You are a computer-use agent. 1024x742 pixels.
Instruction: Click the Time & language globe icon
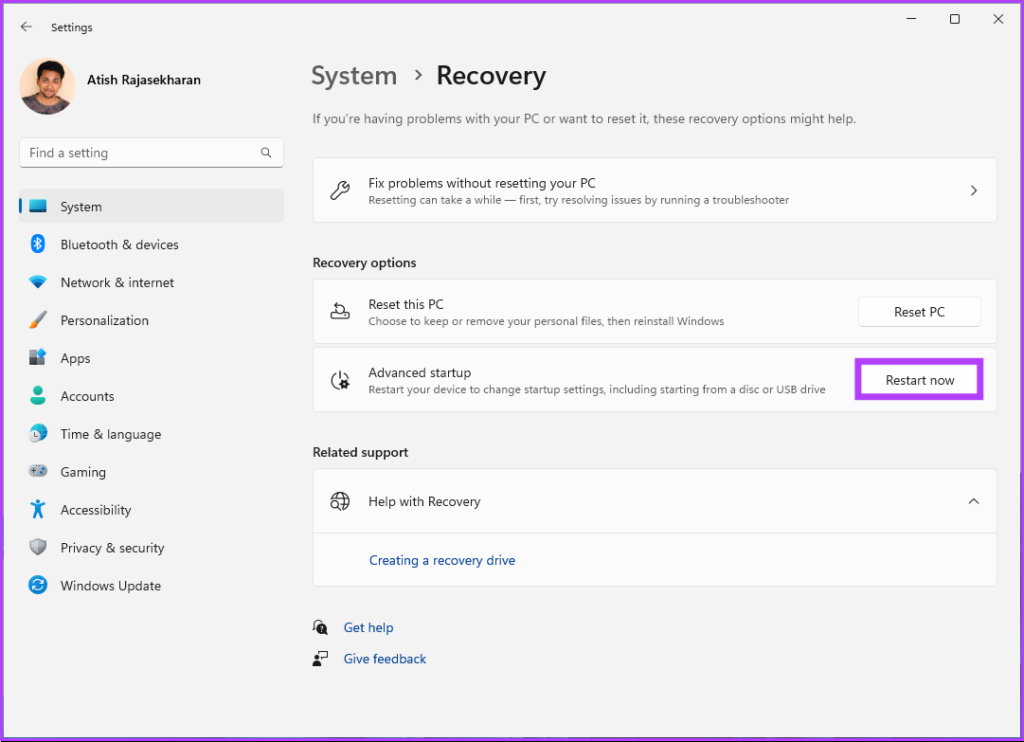point(38,434)
